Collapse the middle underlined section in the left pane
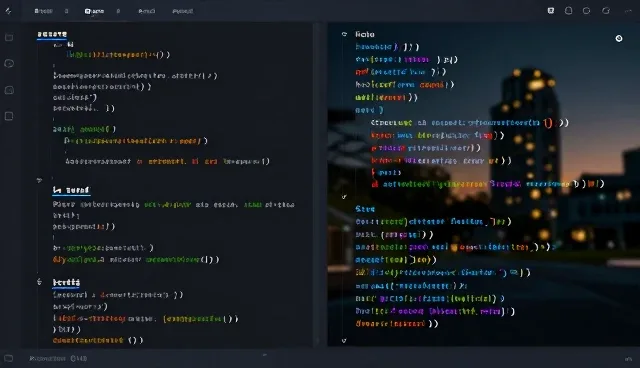This screenshot has height=368, width=640. pos(39,180)
